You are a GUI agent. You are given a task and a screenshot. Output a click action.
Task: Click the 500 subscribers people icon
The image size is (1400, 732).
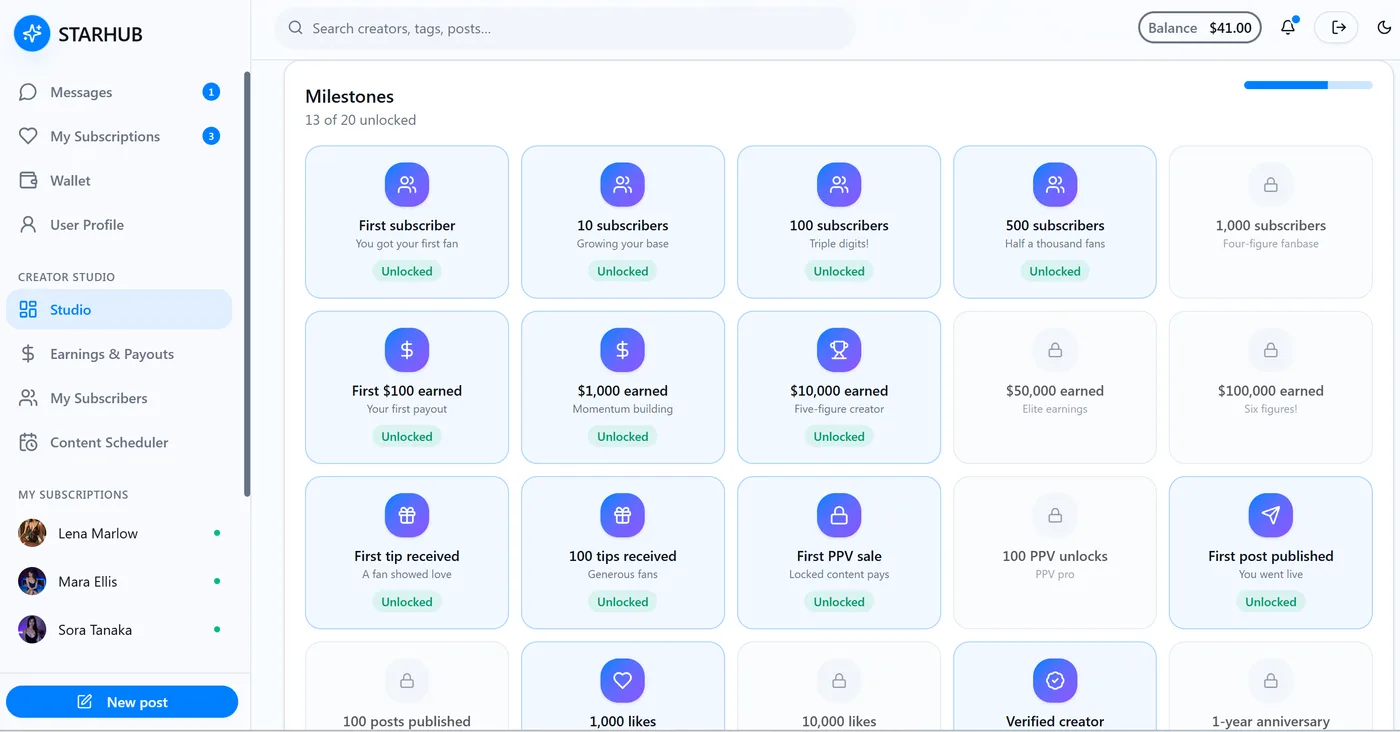1055,185
